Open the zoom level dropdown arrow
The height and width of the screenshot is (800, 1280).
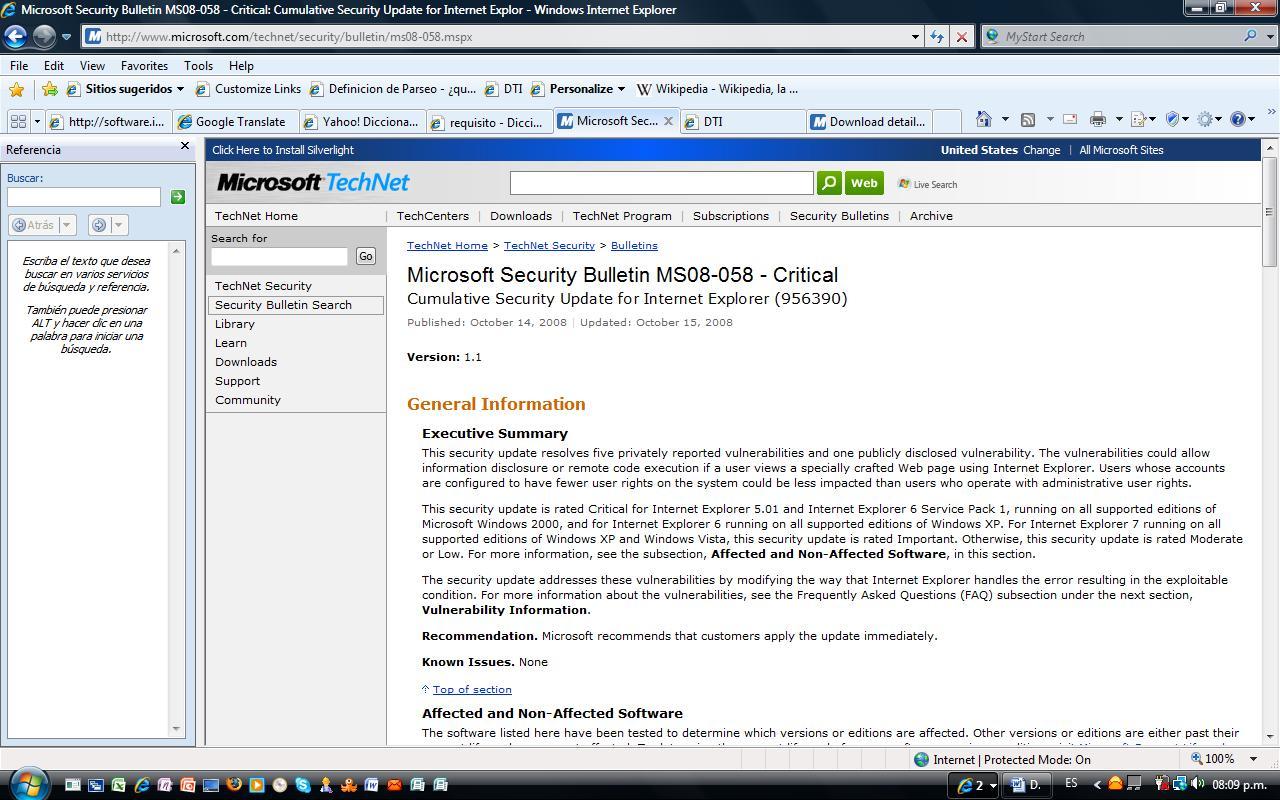[1253, 759]
